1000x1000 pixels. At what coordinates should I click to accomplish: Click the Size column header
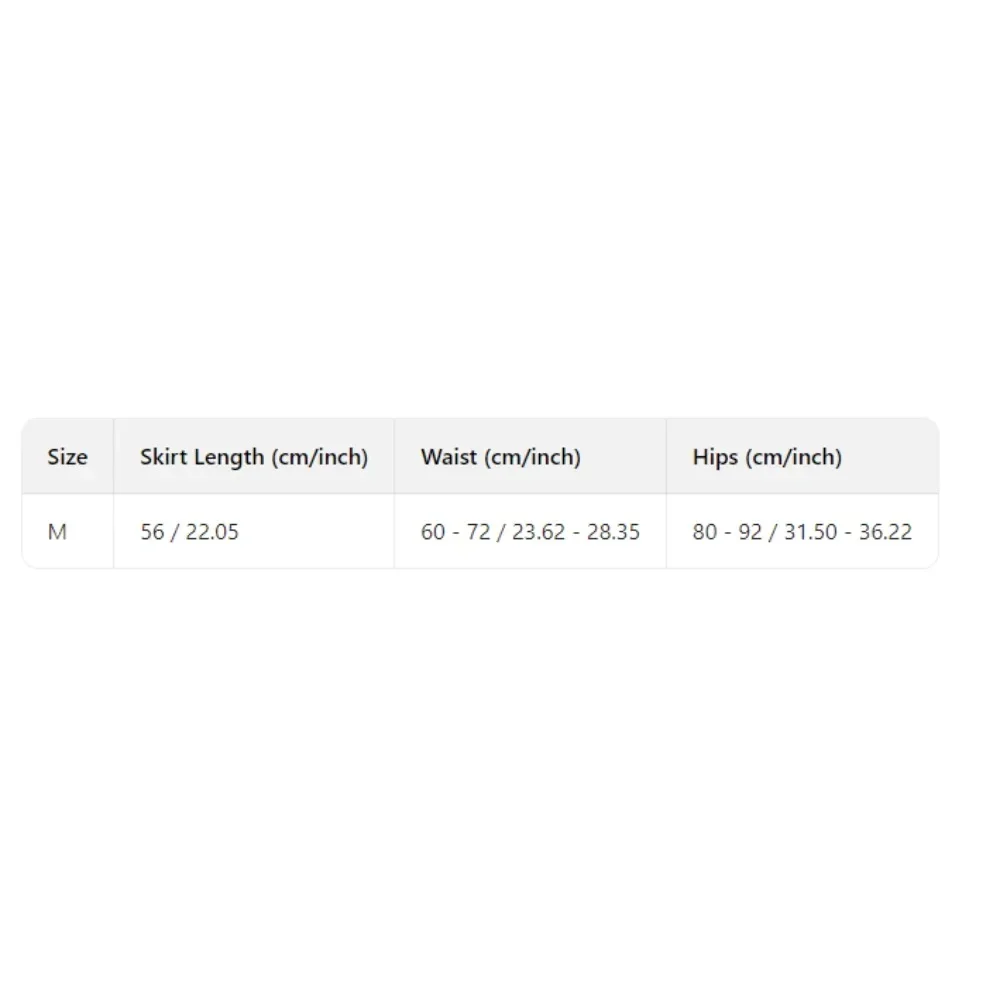click(x=67, y=457)
